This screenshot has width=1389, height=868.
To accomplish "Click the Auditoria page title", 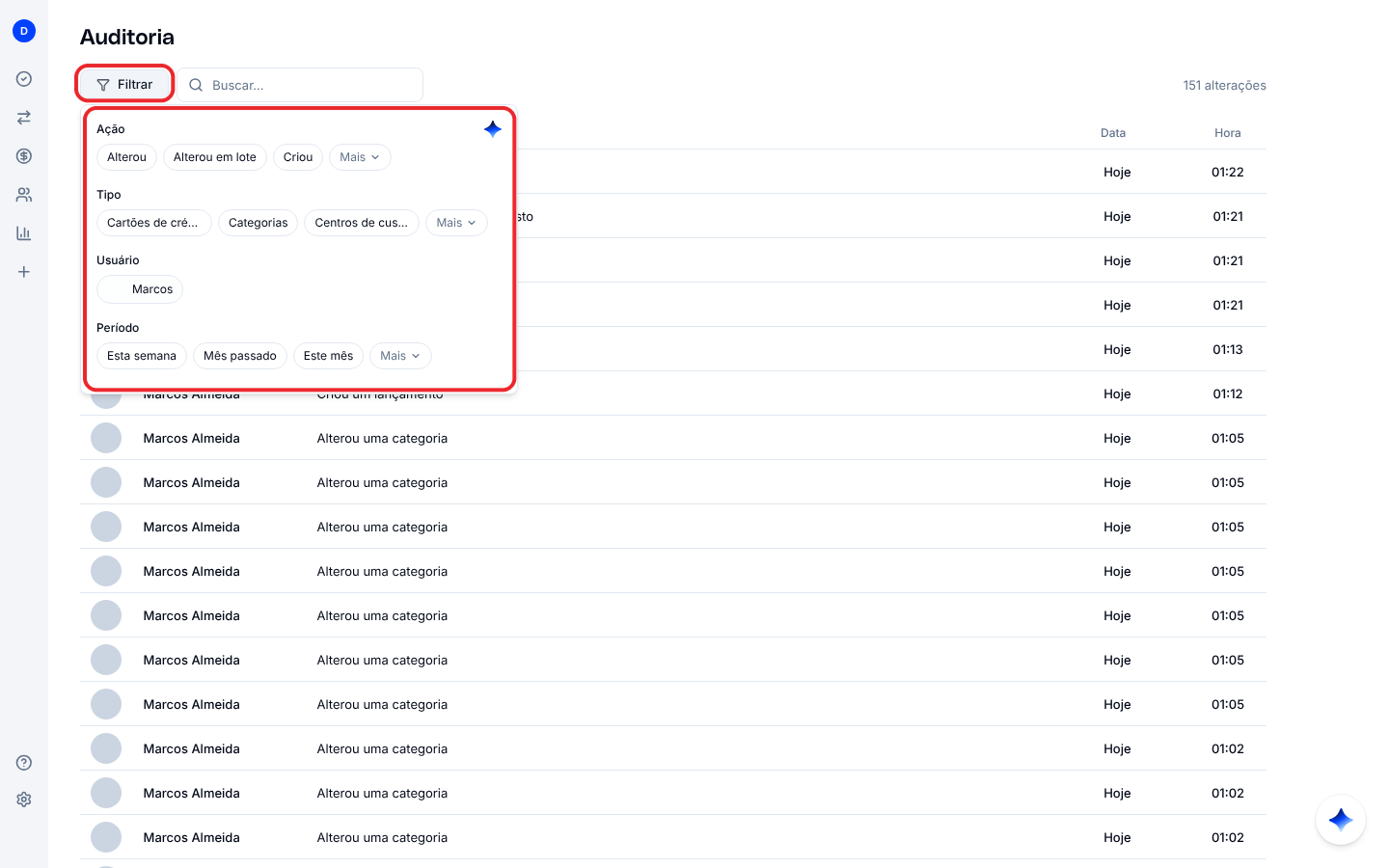I will click(127, 37).
